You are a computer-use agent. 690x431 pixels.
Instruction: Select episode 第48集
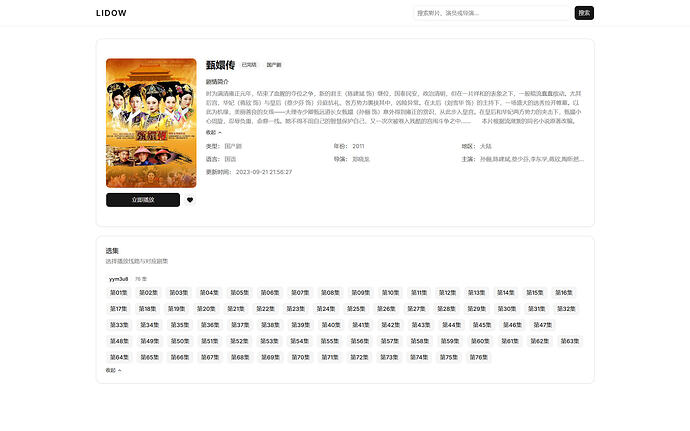(119, 341)
